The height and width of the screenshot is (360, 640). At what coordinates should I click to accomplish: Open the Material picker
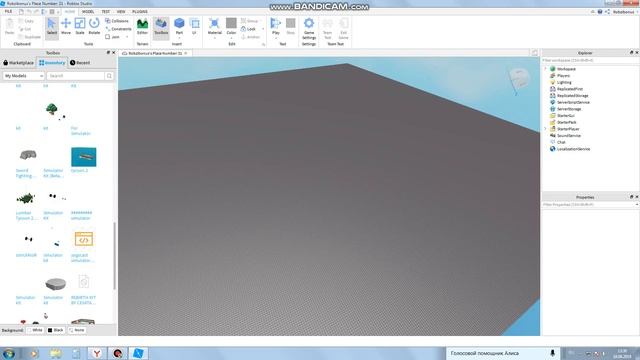coord(214,25)
